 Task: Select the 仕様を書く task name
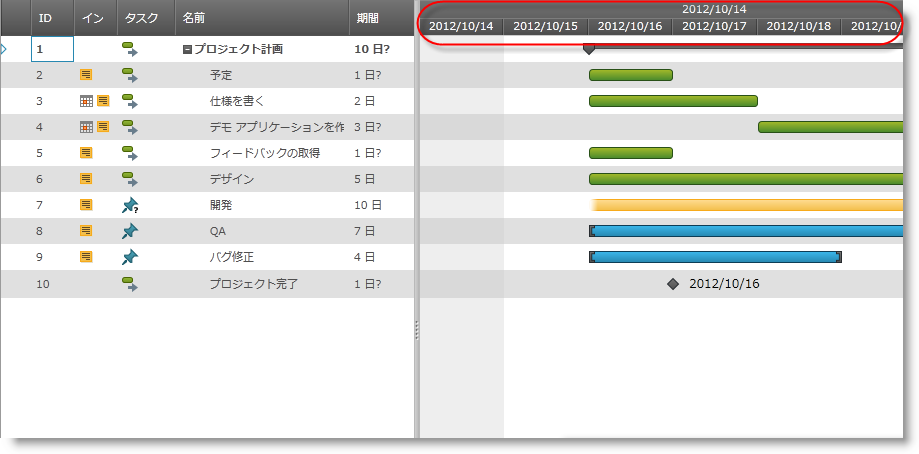[237, 101]
